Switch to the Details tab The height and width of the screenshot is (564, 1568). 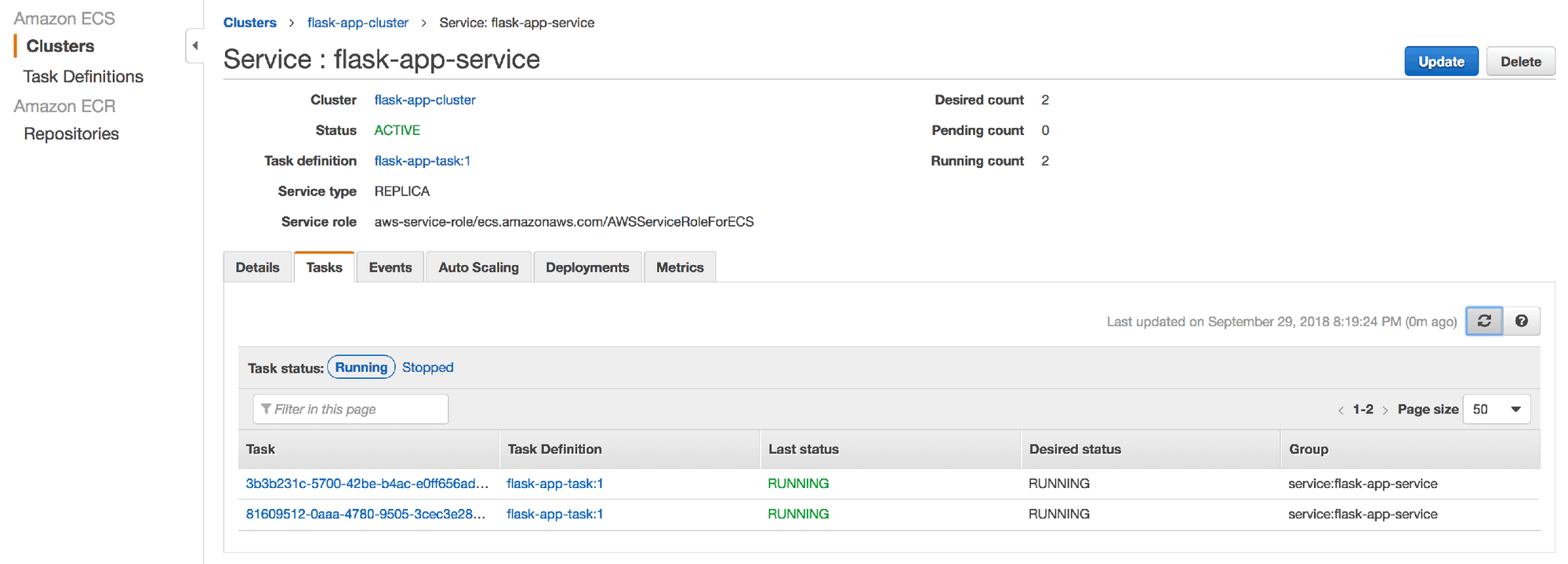tap(257, 267)
